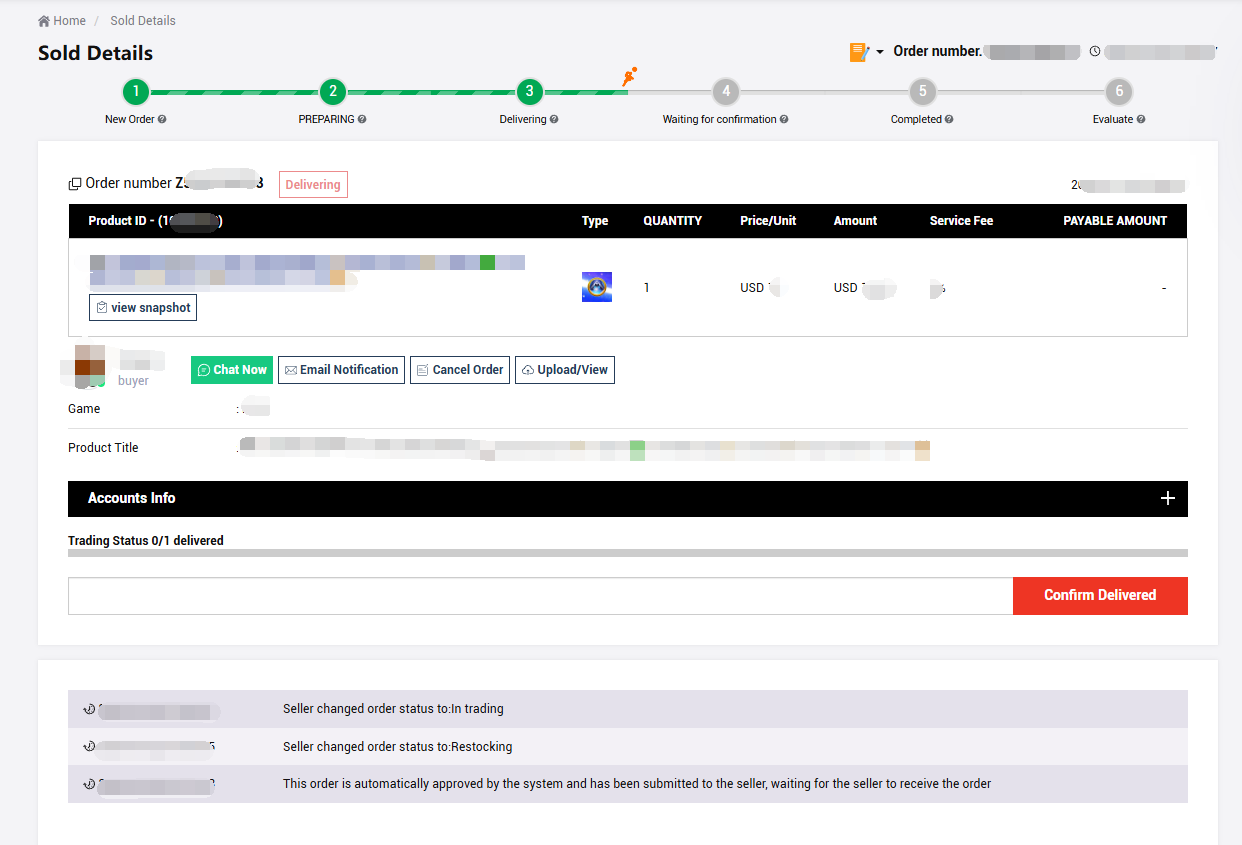Open Upload/View

(564, 370)
